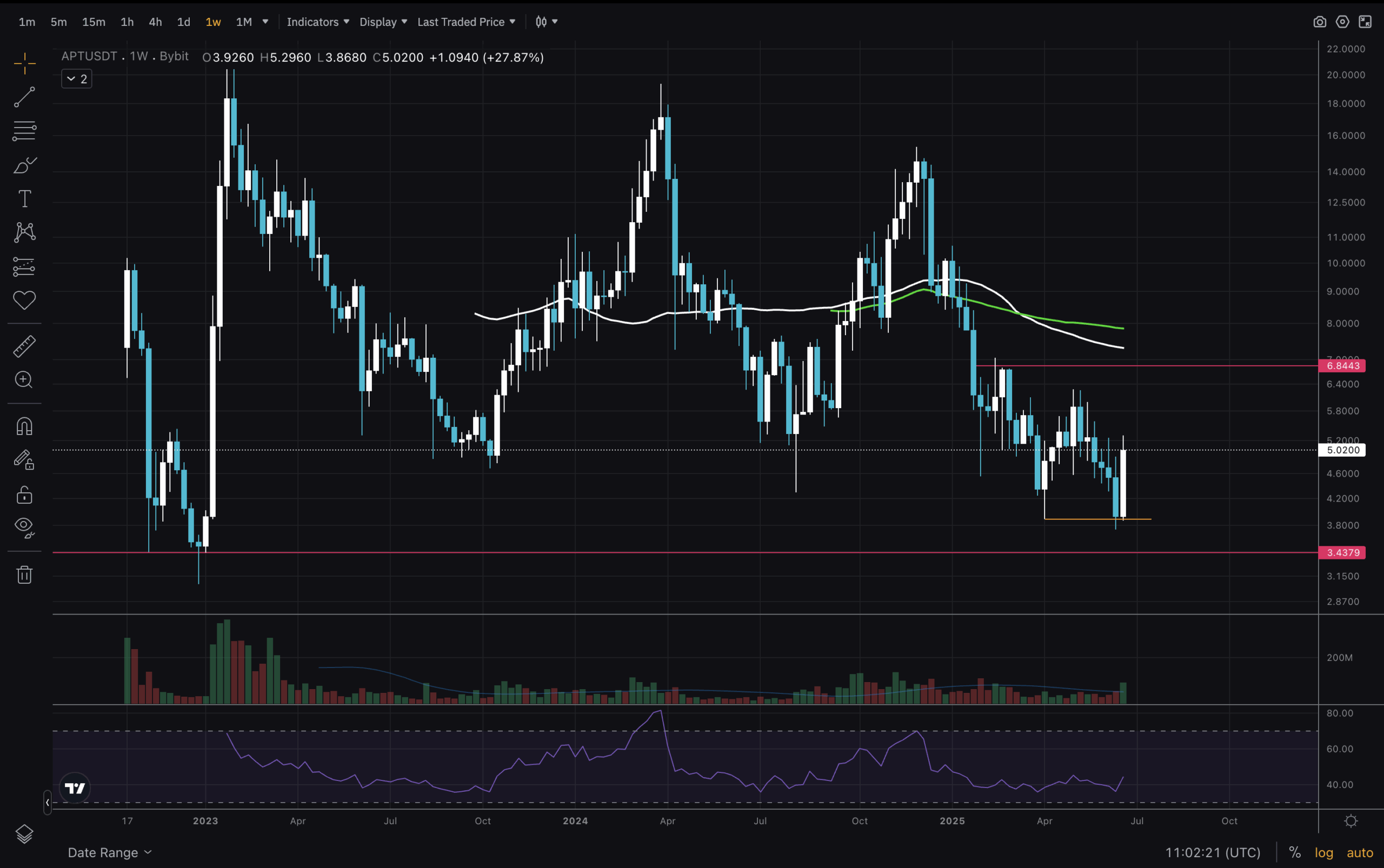Take a chart snapshot with camera icon
The width and height of the screenshot is (1384, 868).
point(1319,22)
